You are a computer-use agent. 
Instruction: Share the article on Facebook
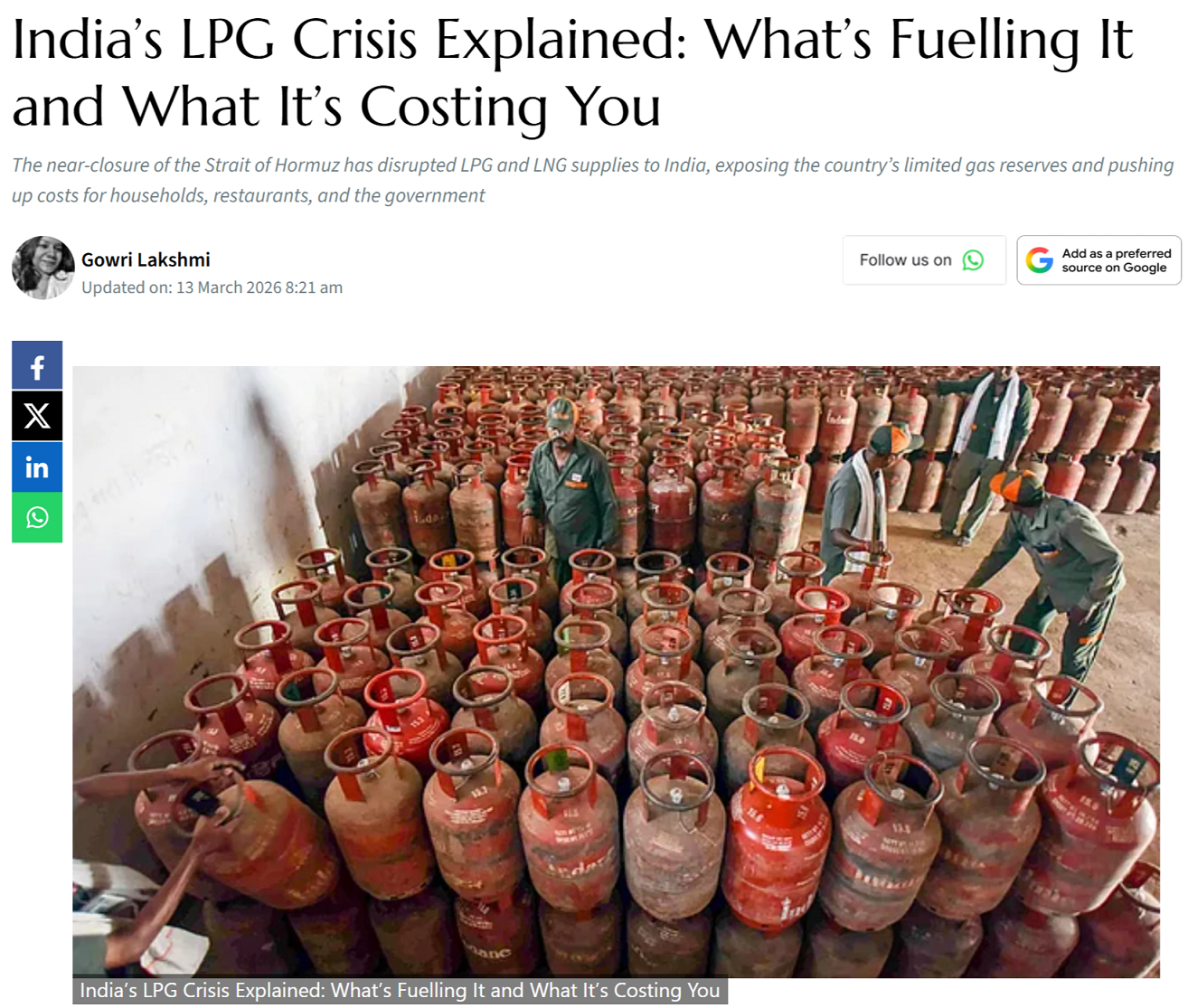(x=37, y=366)
